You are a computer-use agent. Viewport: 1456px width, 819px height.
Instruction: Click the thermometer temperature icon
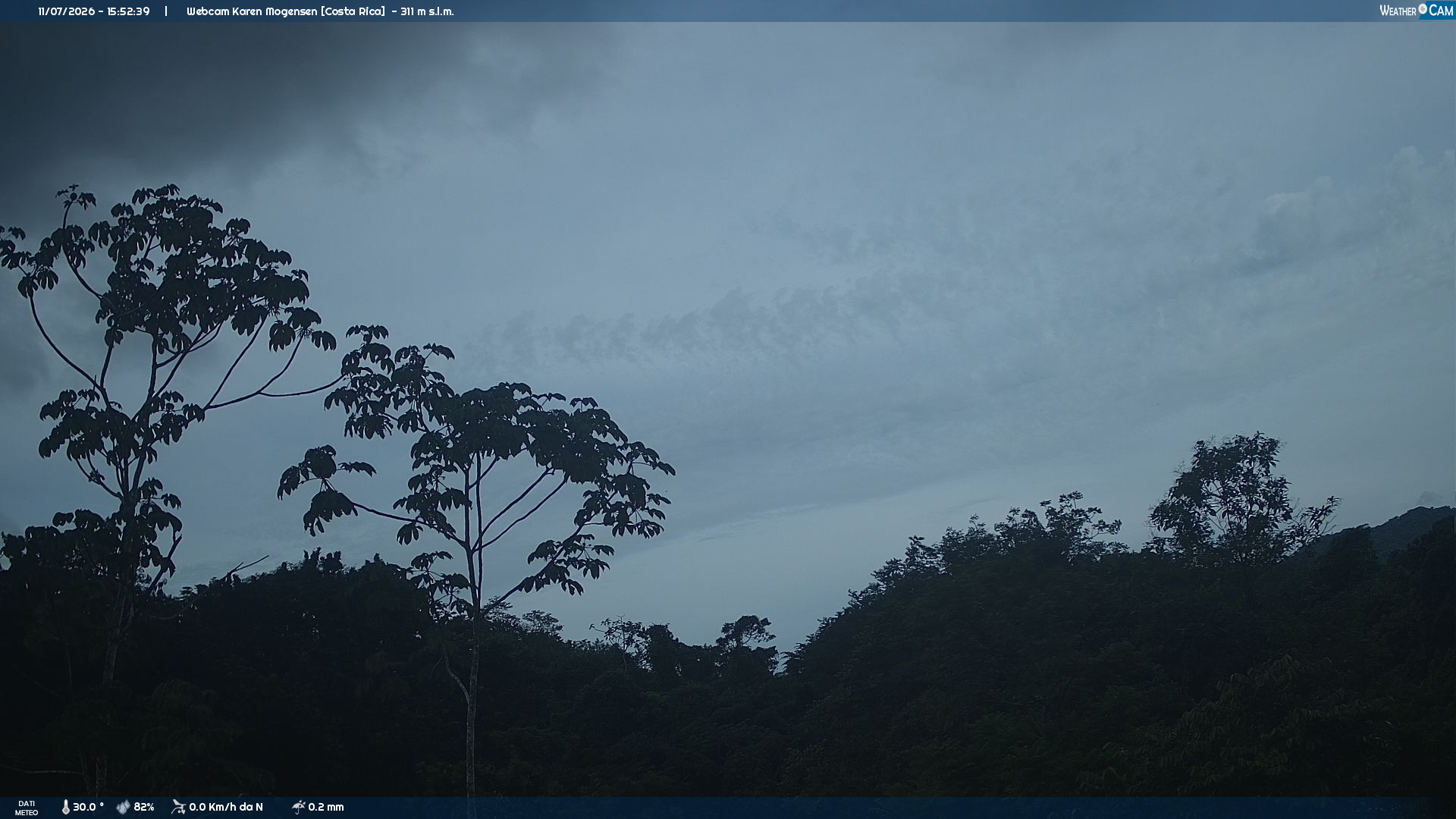click(x=65, y=808)
